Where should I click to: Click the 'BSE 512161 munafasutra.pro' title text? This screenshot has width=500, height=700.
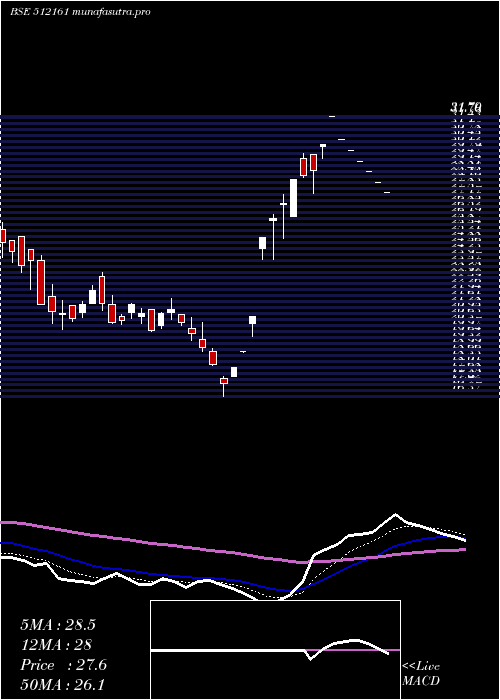80,12
